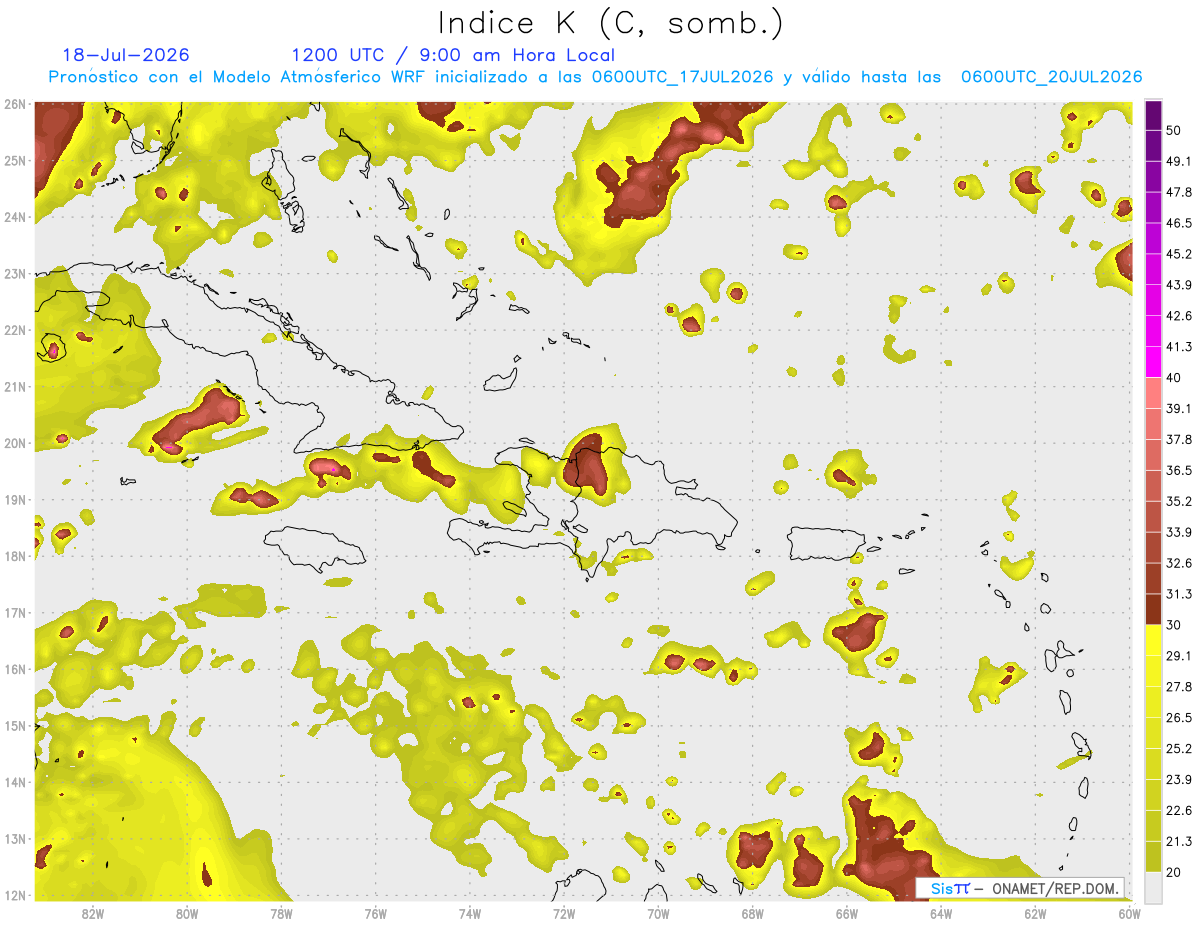Viewport: 1200px width, 927px height.
Task: Click colorbar value '37.8'
Action: (x=1180, y=440)
